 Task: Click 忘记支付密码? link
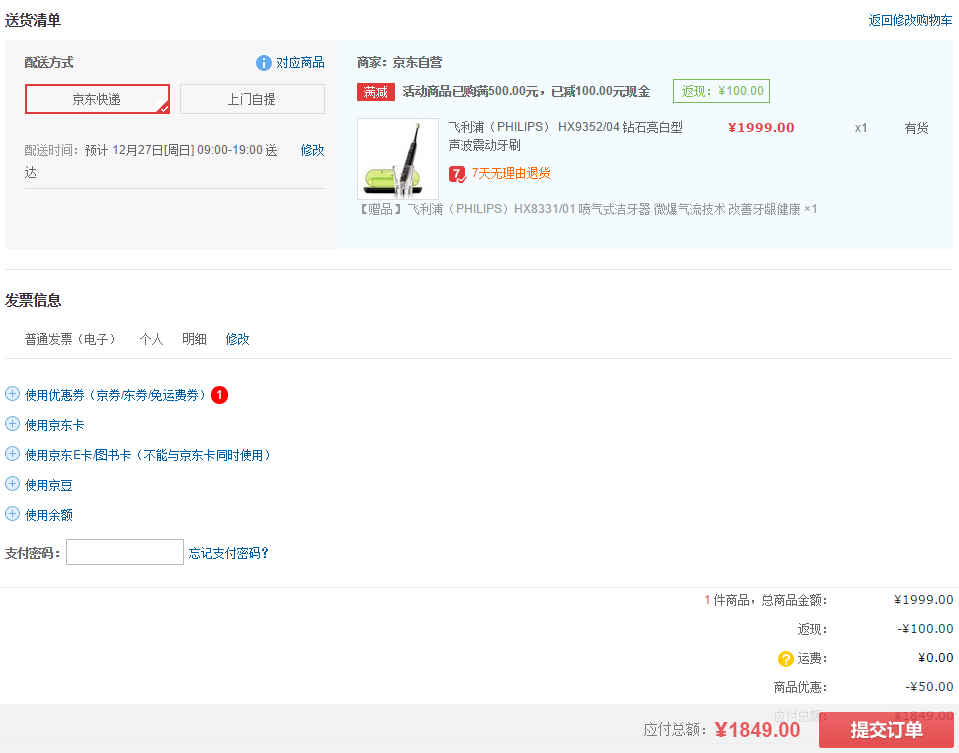click(x=228, y=553)
